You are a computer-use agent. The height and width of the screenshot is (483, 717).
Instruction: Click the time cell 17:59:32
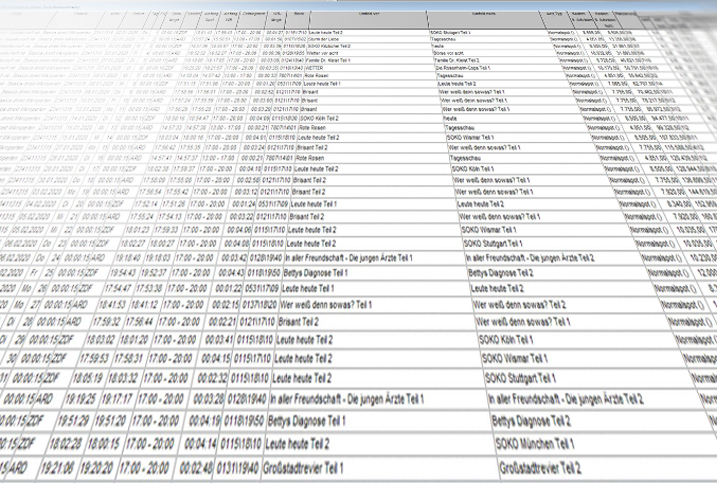tap(106, 322)
